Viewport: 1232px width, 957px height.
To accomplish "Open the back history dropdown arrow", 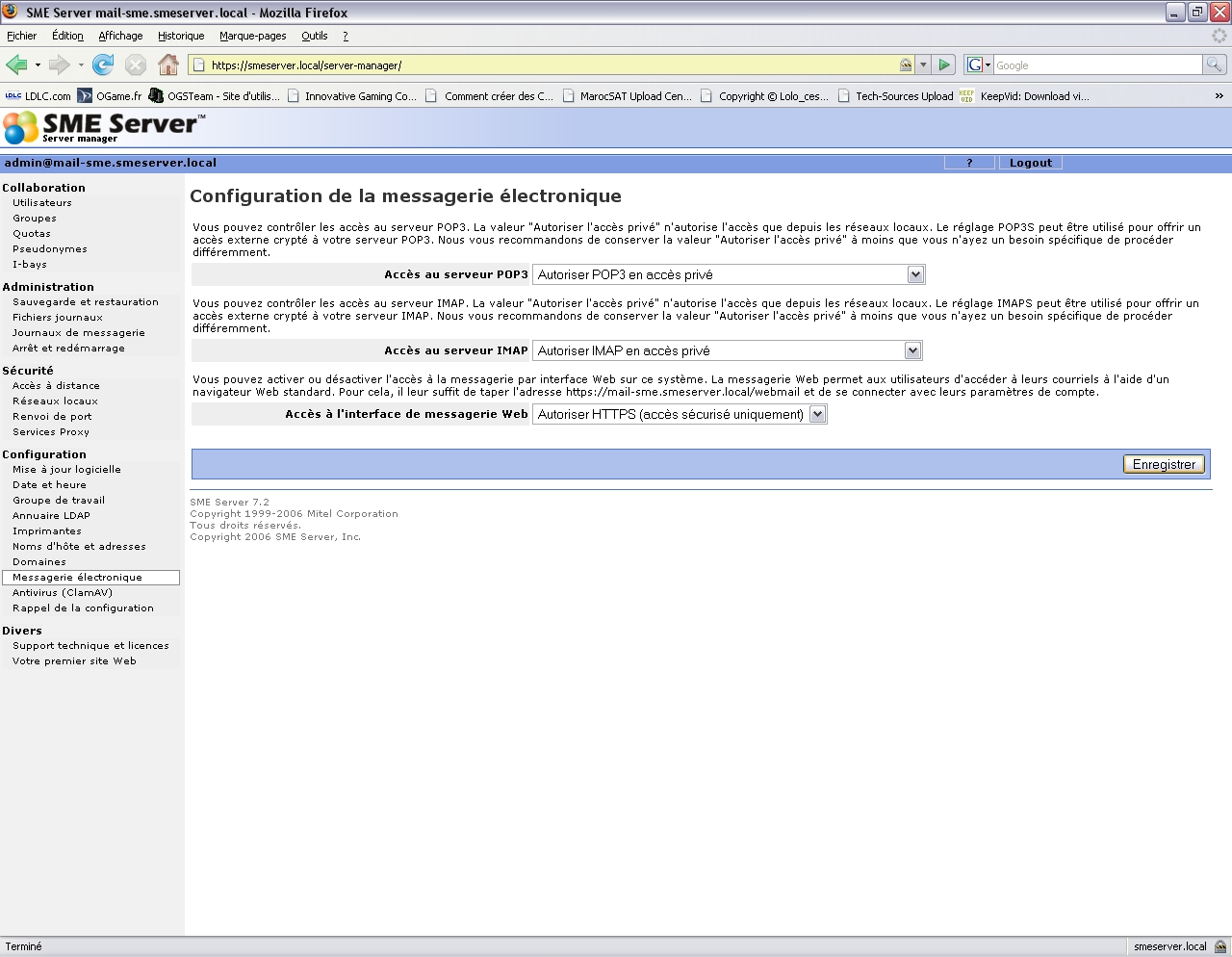I will click(x=38, y=65).
